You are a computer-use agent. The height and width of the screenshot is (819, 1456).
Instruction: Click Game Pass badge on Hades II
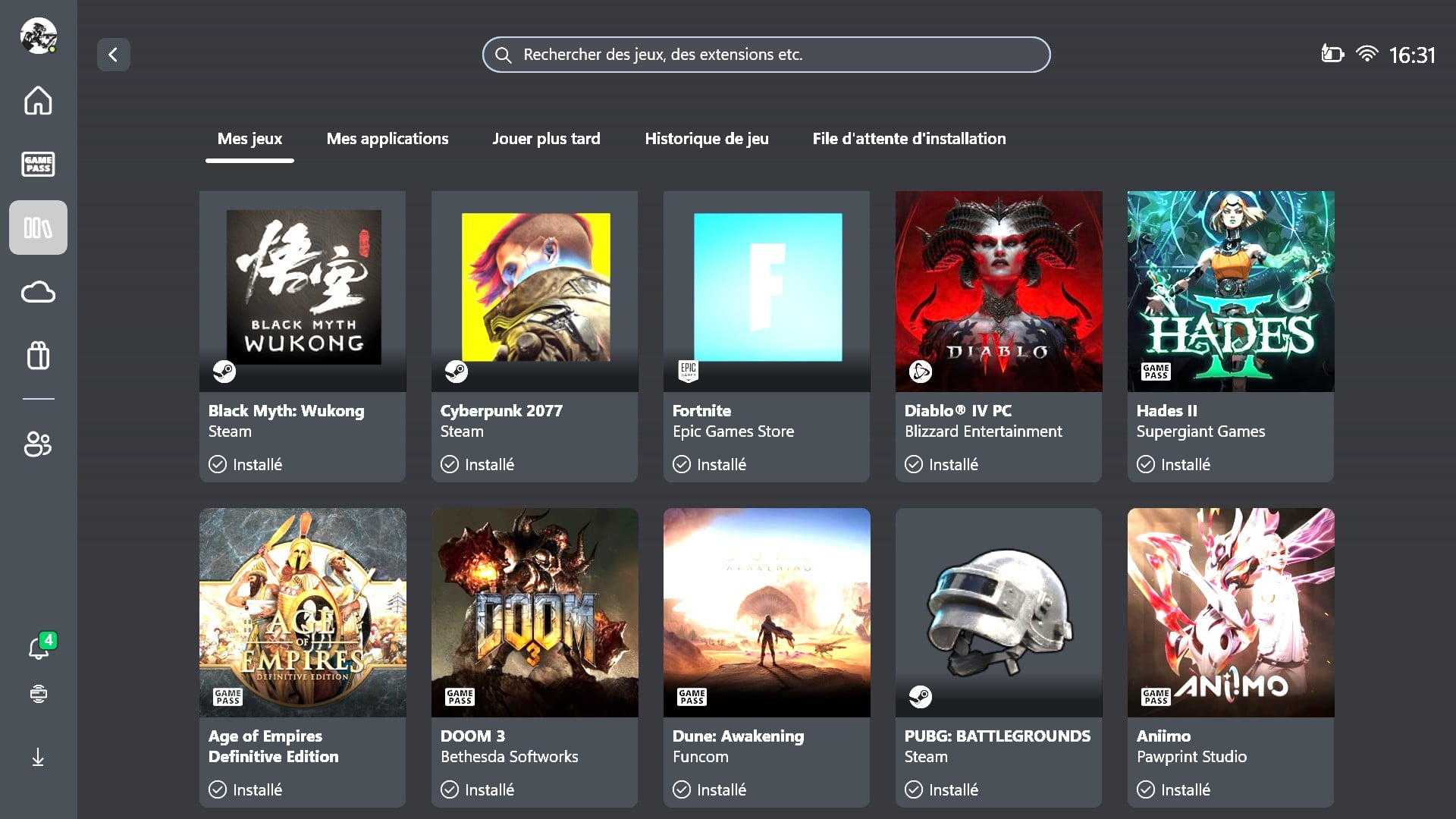tap(1156, 372)
